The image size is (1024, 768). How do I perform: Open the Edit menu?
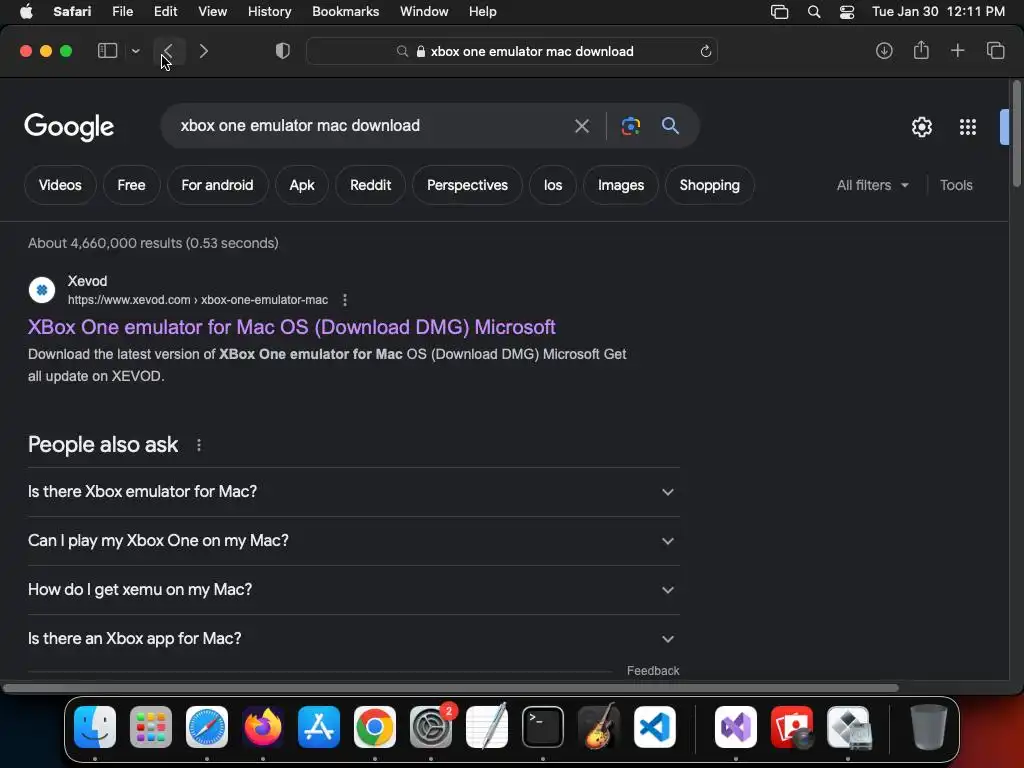tap(165, 11)
